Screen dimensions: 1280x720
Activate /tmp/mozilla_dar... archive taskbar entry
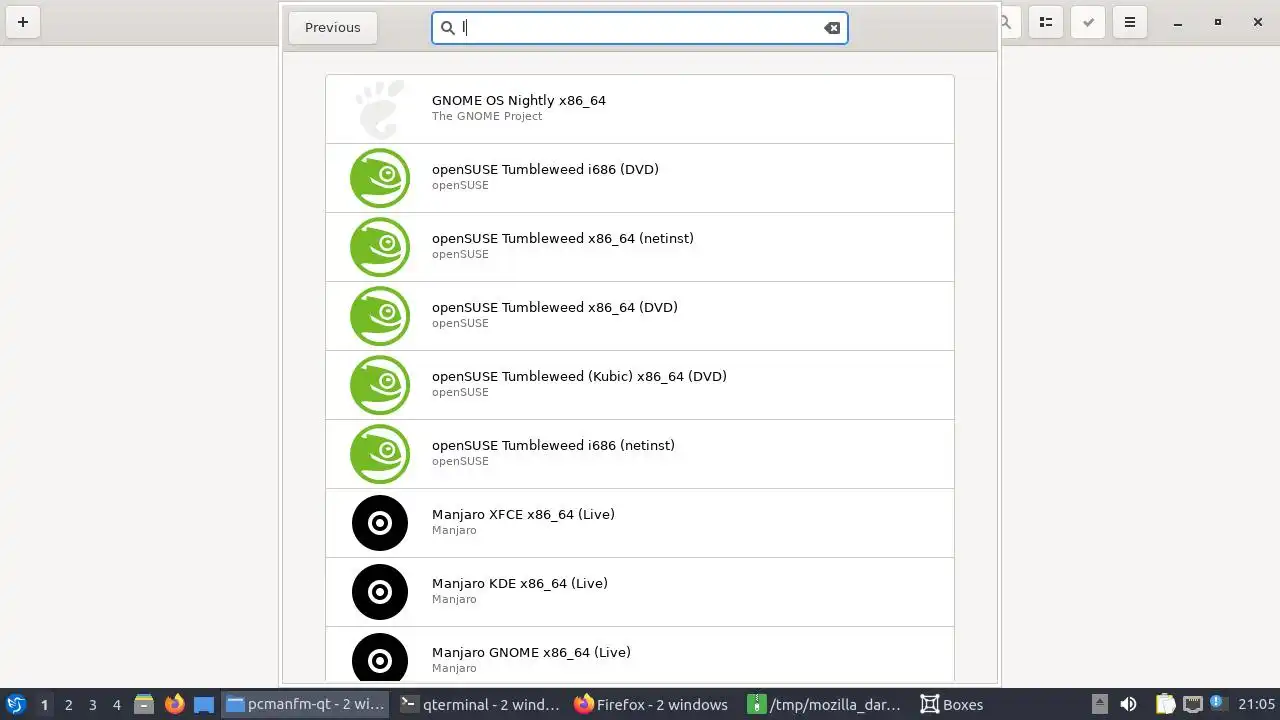click(x=827, y=704)
